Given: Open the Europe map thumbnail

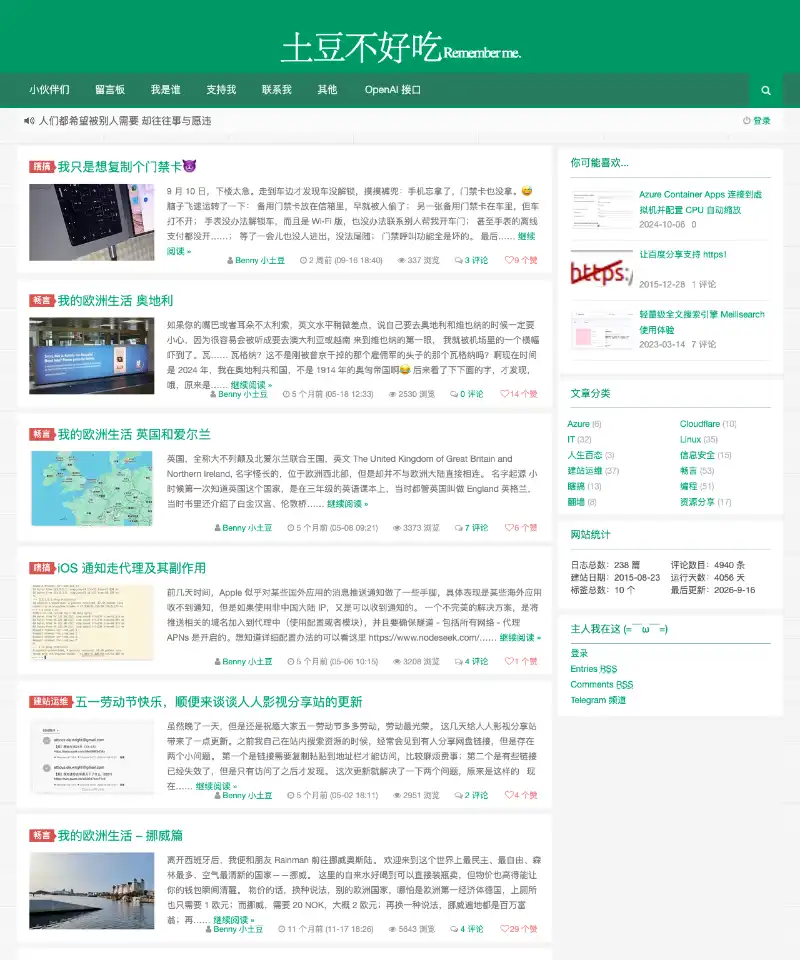Looking at the screenshot, I should tap(92, 489).
